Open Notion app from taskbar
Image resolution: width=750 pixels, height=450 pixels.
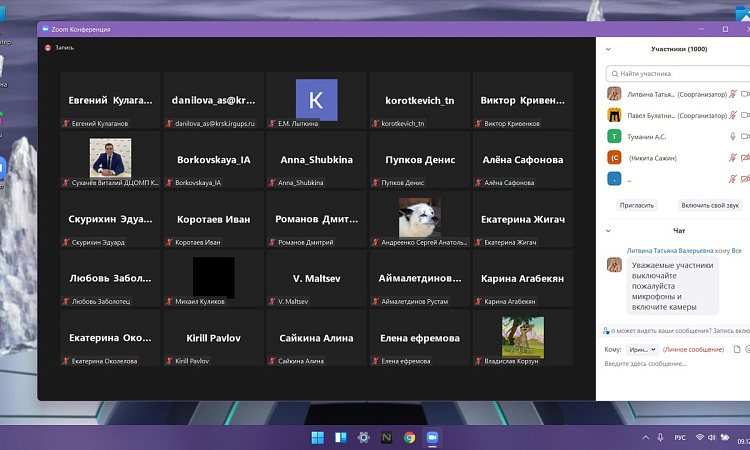387,437
